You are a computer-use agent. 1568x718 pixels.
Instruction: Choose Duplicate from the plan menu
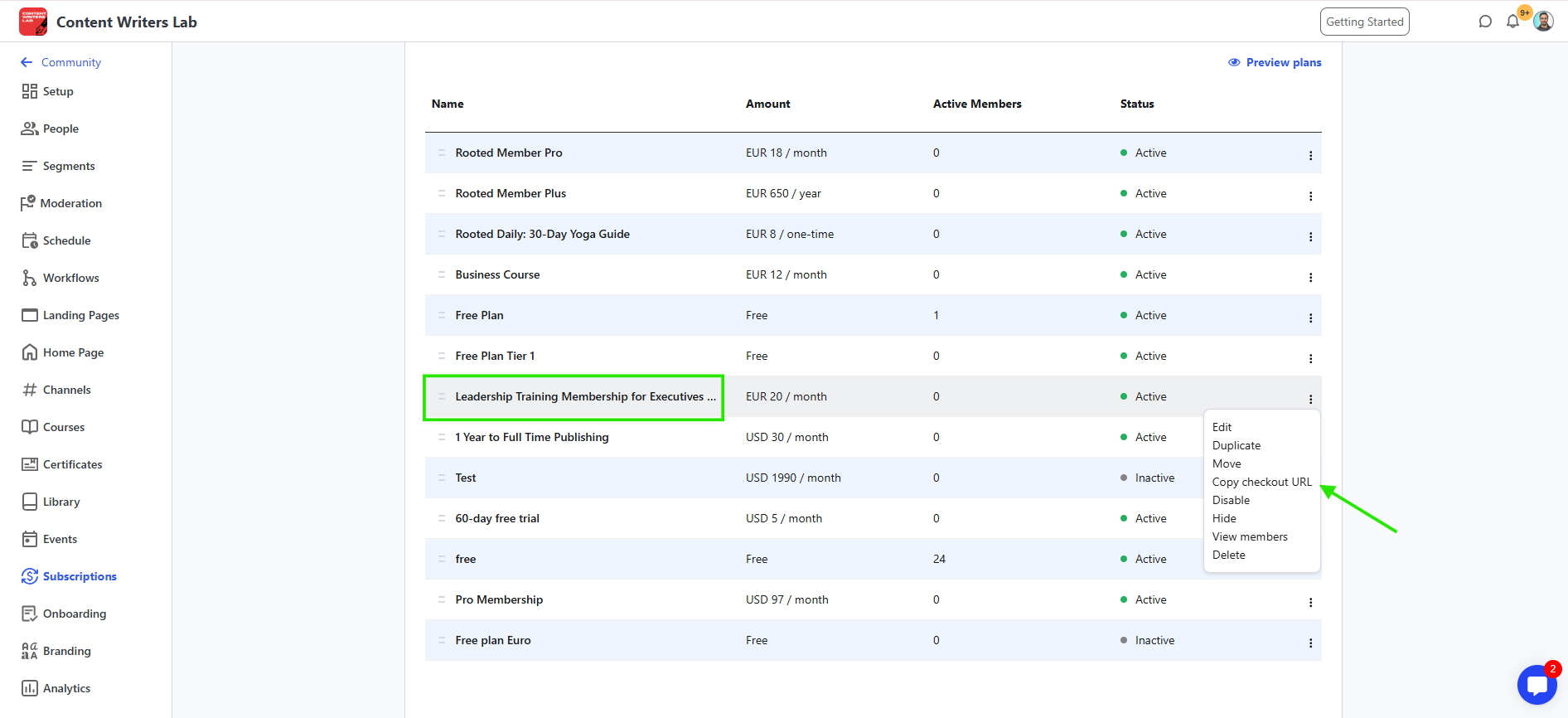1236,445
